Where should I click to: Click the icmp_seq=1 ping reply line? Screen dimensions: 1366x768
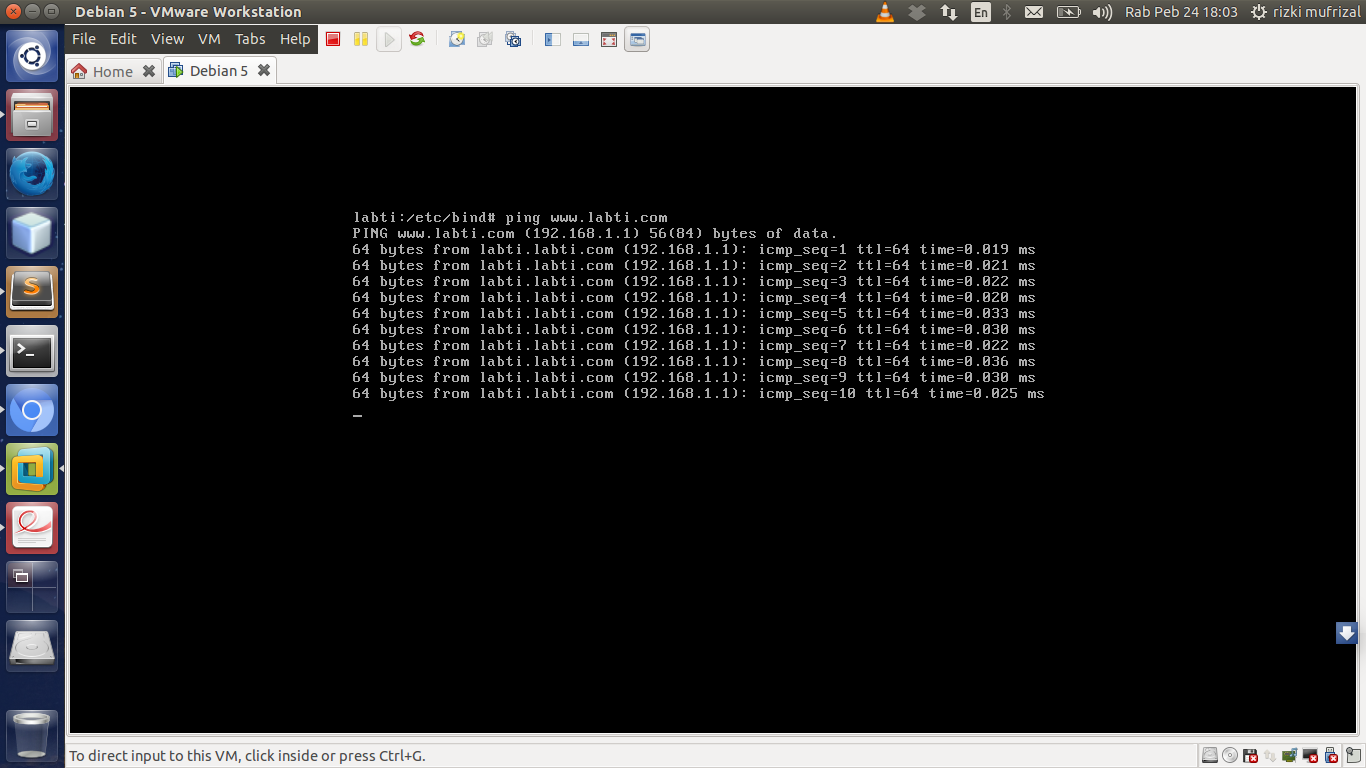(694, 249)
